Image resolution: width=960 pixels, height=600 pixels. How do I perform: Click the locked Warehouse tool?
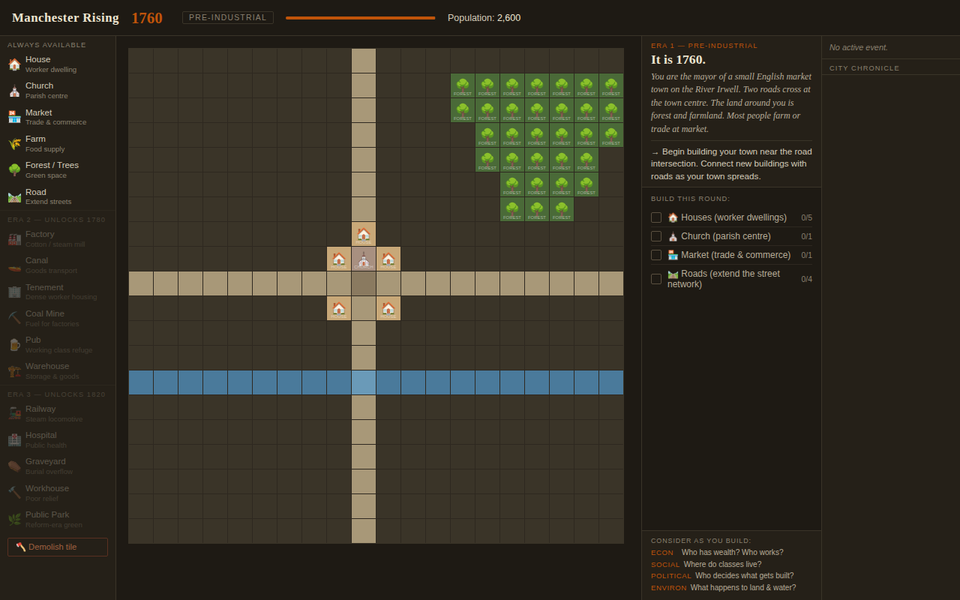click(58, 371)
